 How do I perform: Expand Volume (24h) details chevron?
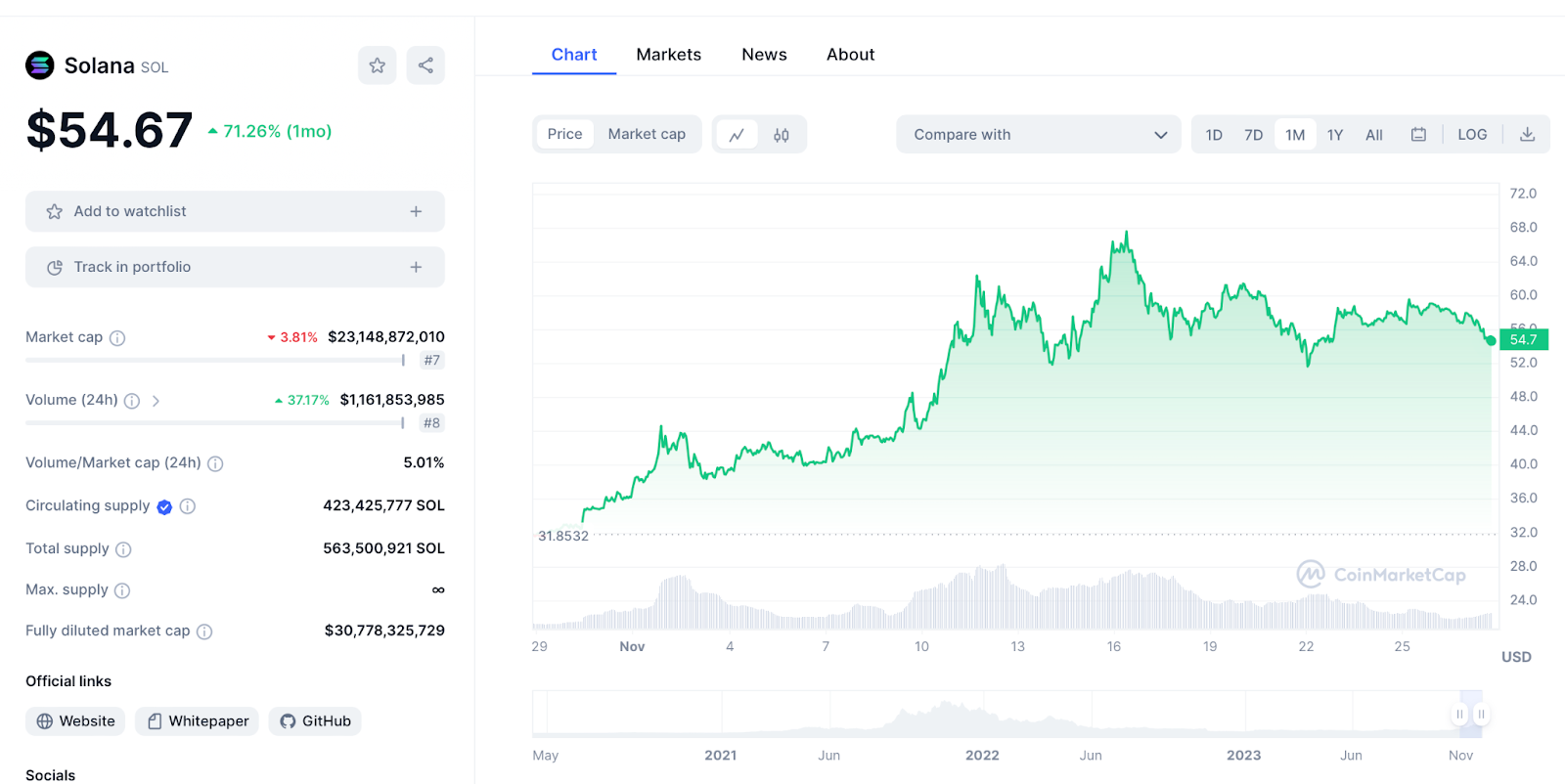(156, 401)
